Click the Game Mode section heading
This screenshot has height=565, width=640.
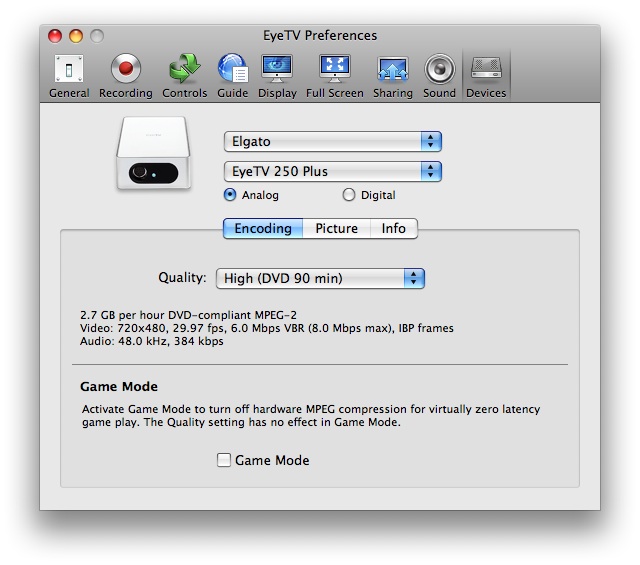coord(119,386)
